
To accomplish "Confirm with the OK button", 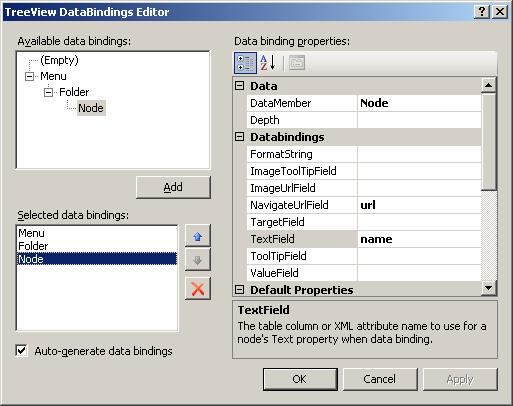I will click(300, 379).
